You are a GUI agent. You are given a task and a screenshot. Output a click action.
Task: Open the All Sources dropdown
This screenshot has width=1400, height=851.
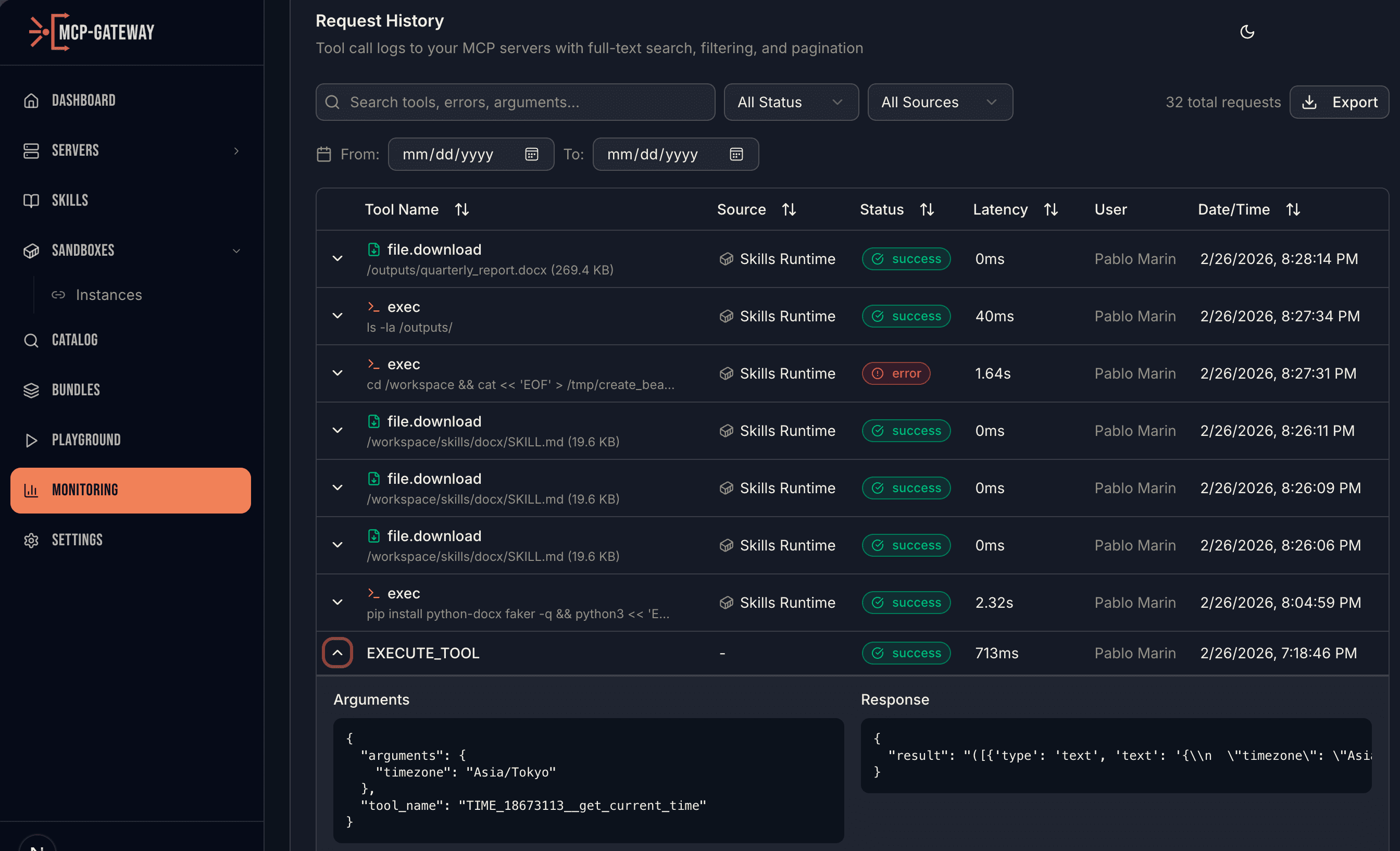[x=940, y=102]
